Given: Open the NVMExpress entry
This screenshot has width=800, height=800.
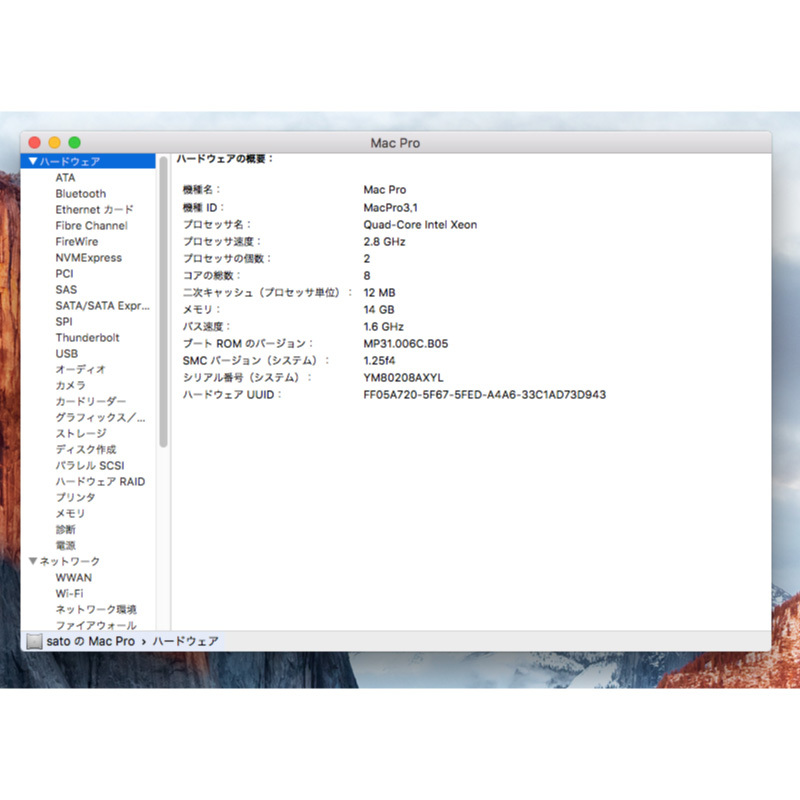Looking at the screenshot, I should 88,257.
